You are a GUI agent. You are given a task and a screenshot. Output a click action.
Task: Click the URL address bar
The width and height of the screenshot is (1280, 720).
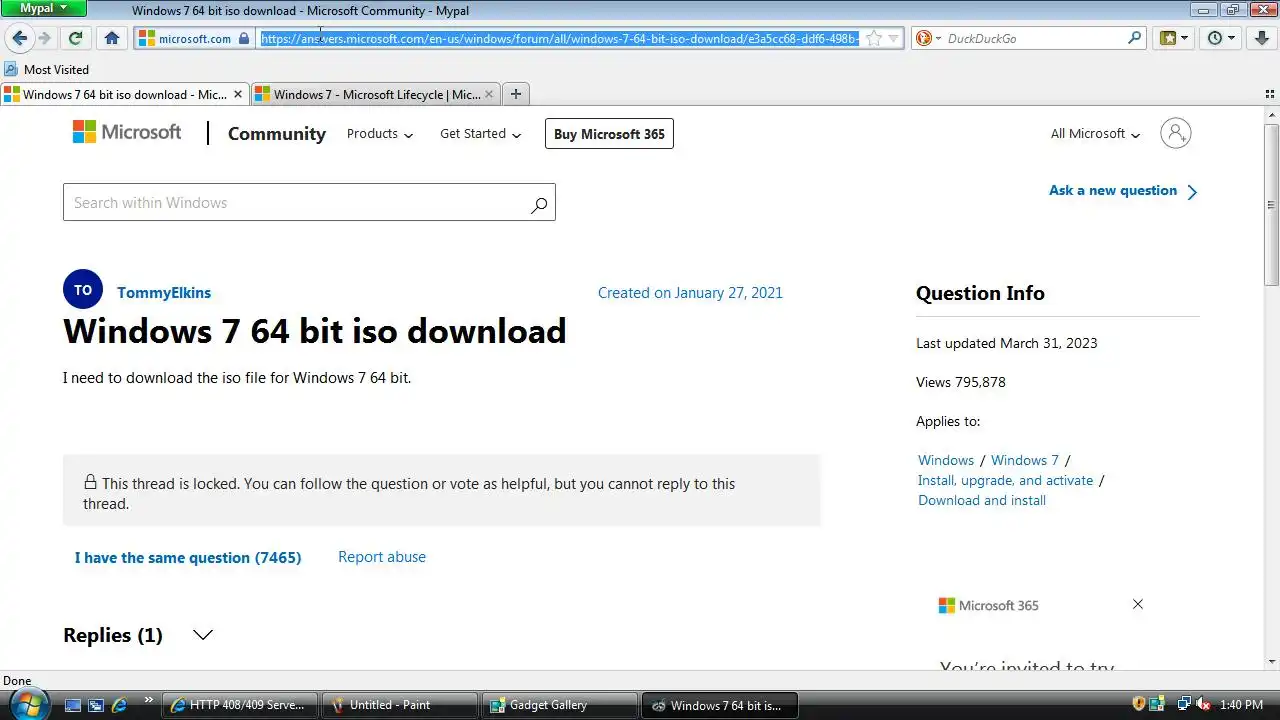pos(560,38)
